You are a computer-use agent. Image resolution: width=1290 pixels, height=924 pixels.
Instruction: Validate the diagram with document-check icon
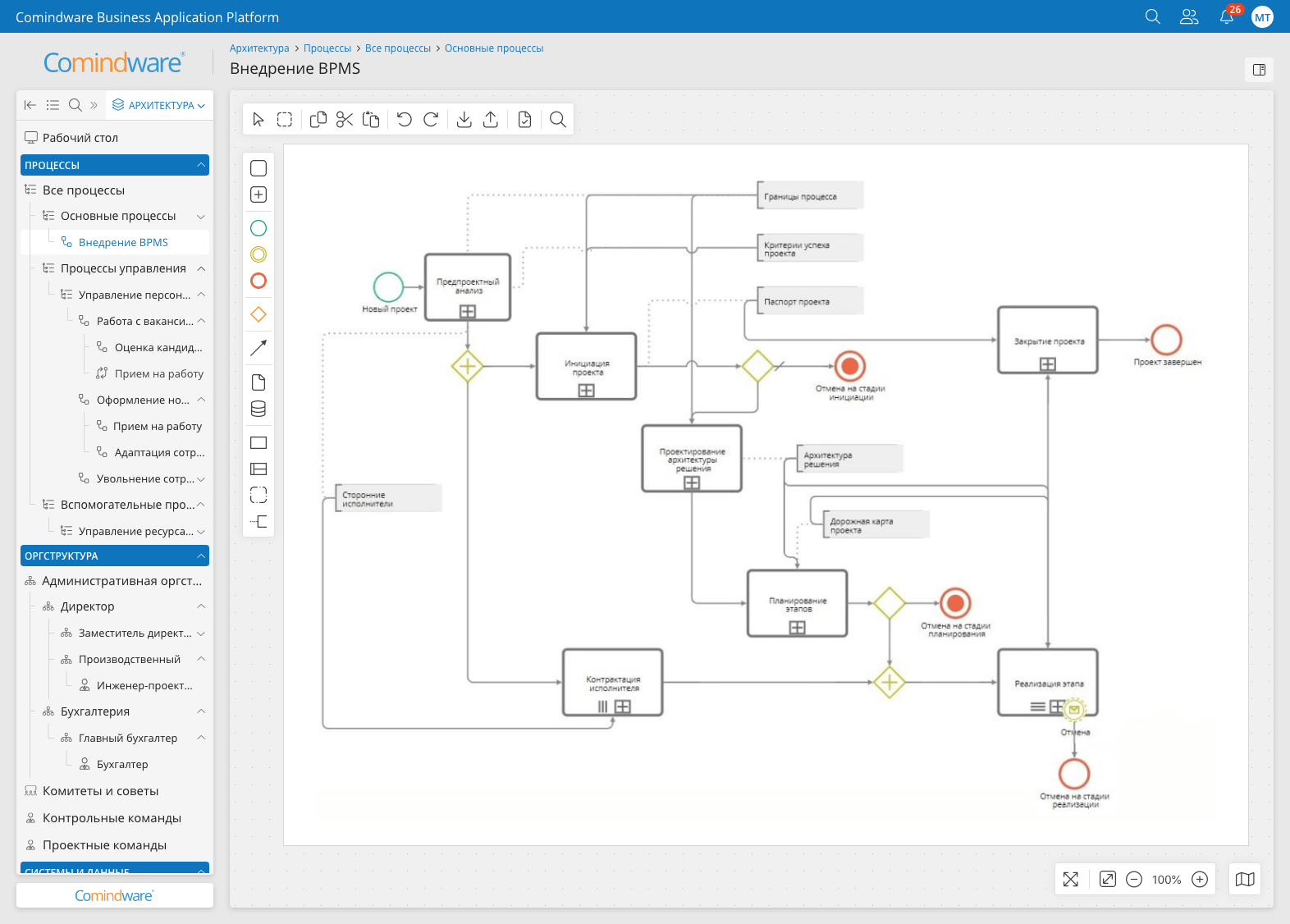click(525, 120)
